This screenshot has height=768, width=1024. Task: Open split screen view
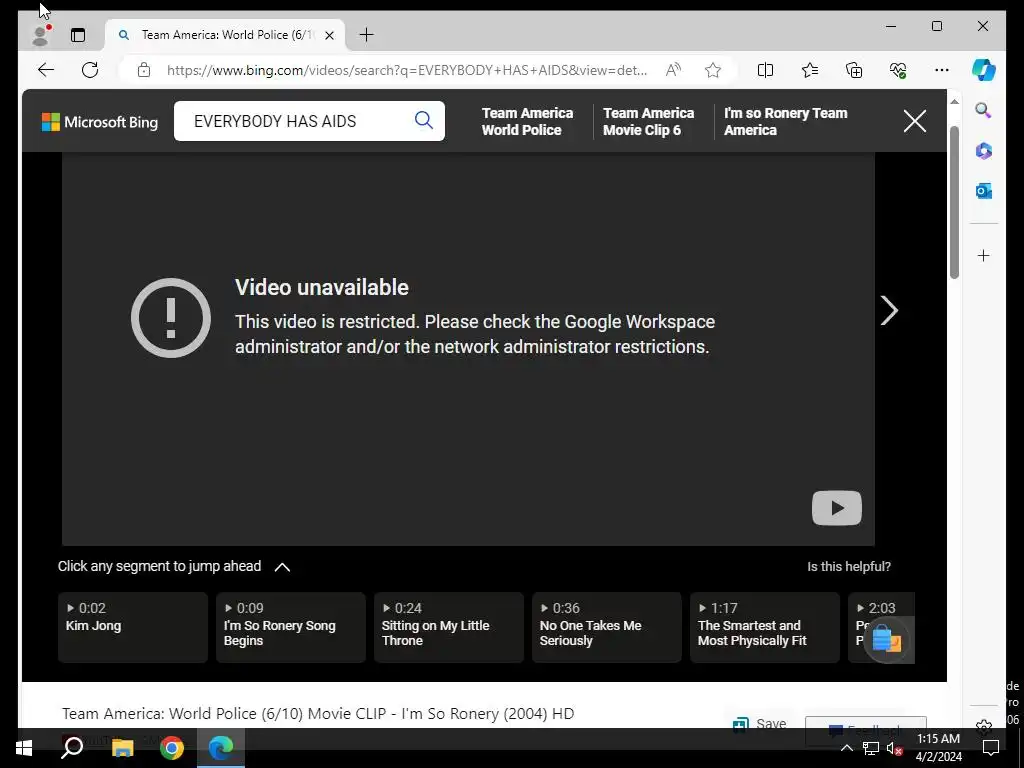click(765, 70)
